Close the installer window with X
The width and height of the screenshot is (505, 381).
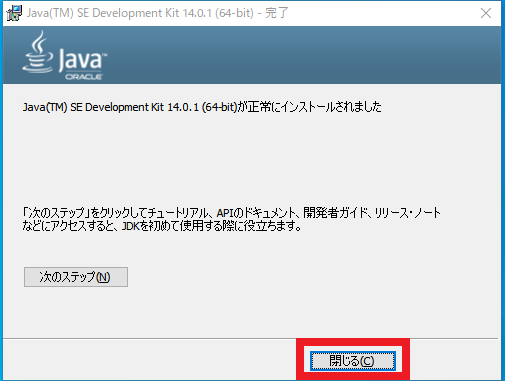click(486, 13)
